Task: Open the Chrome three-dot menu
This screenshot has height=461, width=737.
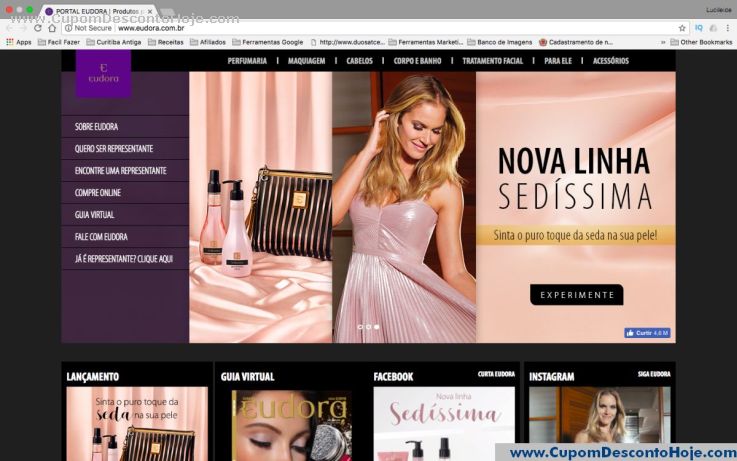Action: click(x=728, y=28)
